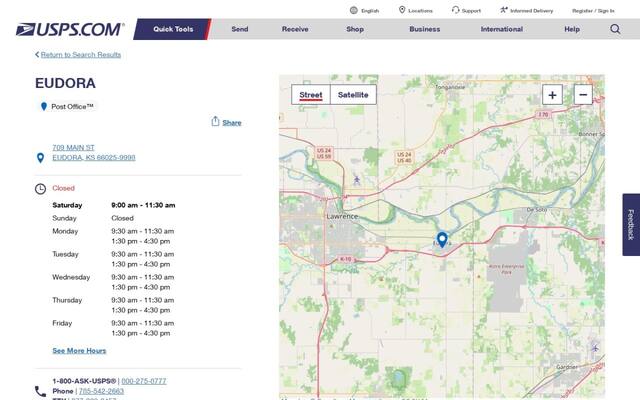The image size is (640, 400).
Task: Click the 1-800-ASK-USPS text
Action: pyautogui.click(x=84, y=381)
